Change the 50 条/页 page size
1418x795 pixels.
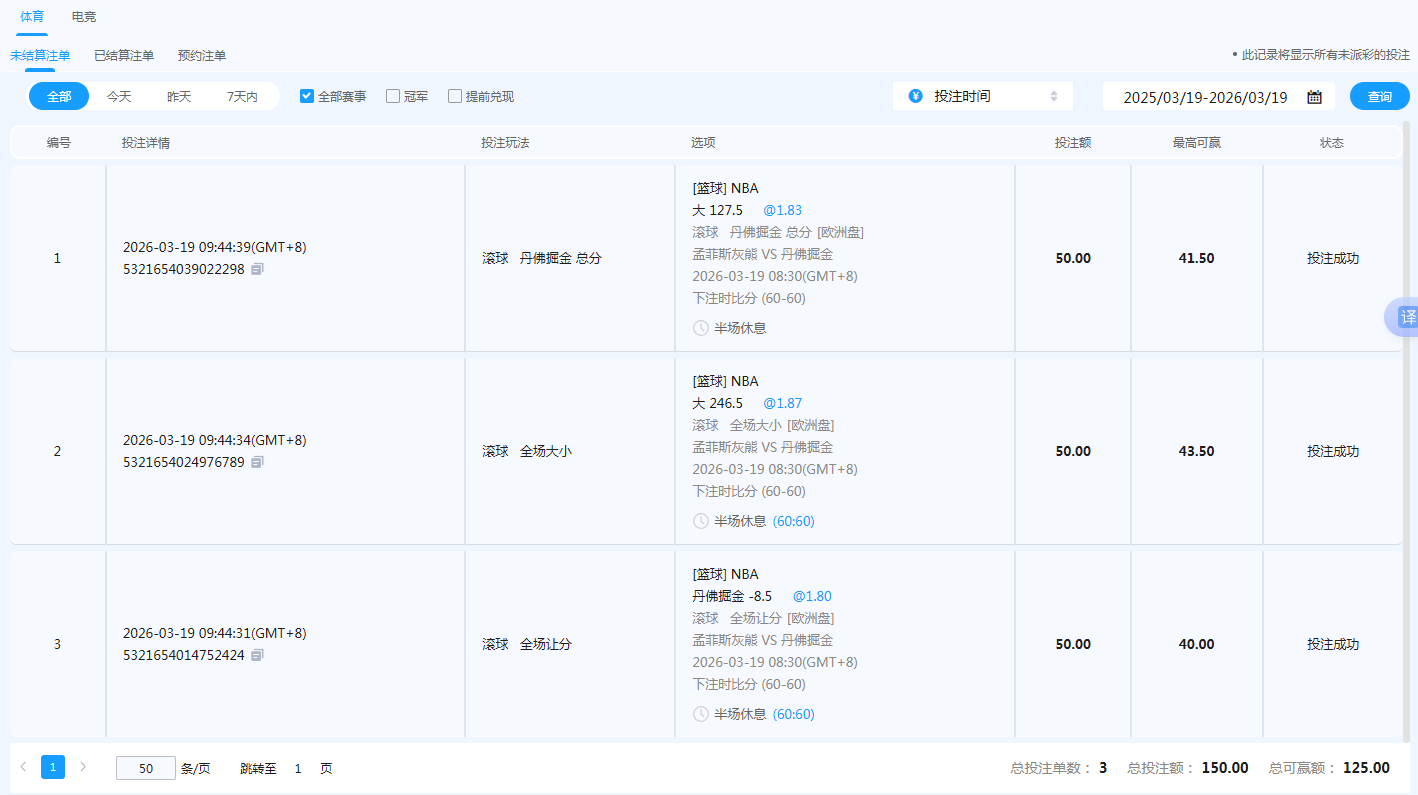(145, 767)
